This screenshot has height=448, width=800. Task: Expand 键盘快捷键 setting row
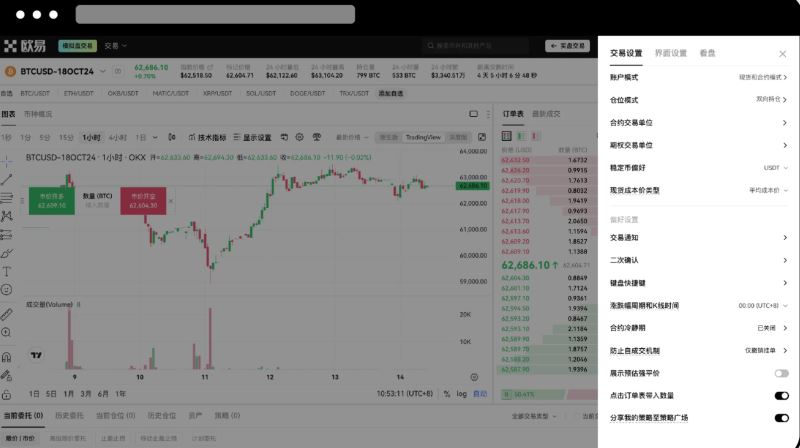[698, 283]
